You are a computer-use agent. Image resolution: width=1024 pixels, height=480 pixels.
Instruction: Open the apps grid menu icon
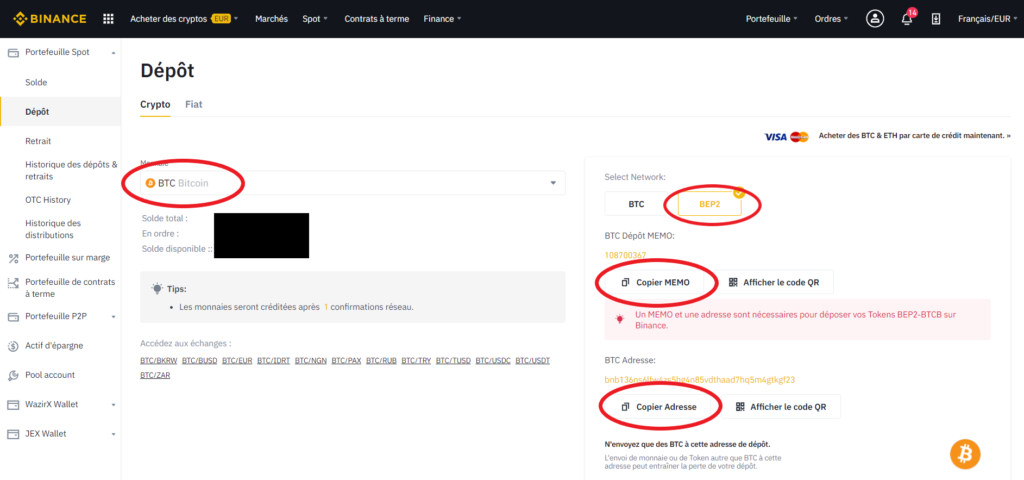tap(108, 19)
